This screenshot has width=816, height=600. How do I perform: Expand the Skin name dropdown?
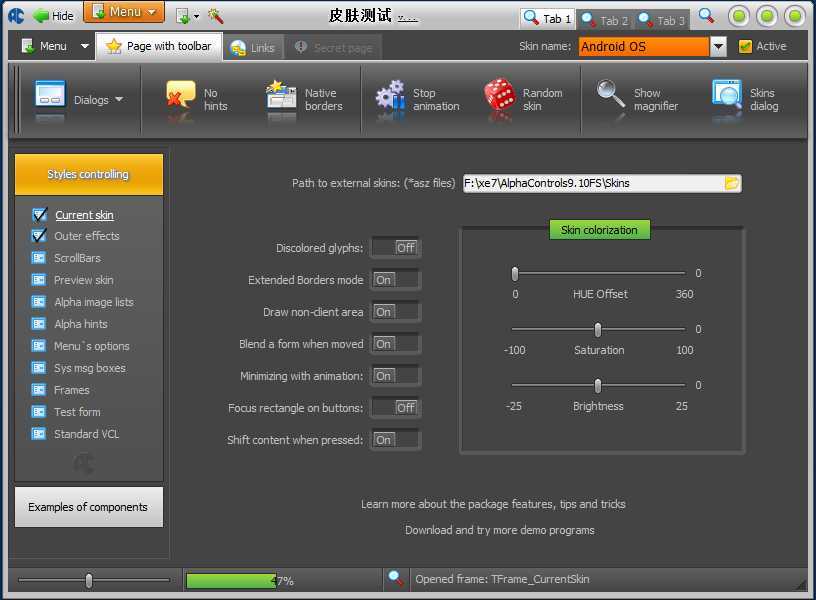(x=718, y=47)
